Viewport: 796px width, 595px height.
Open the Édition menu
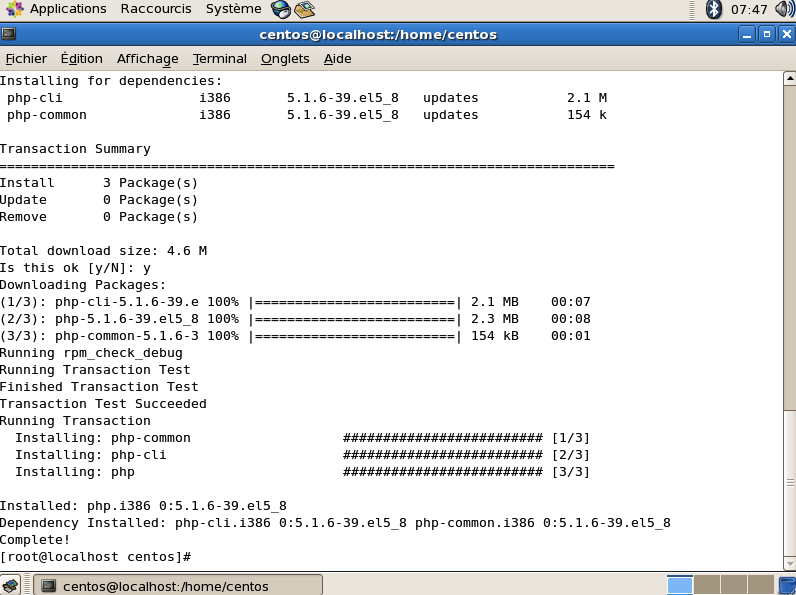coord(82,59)
